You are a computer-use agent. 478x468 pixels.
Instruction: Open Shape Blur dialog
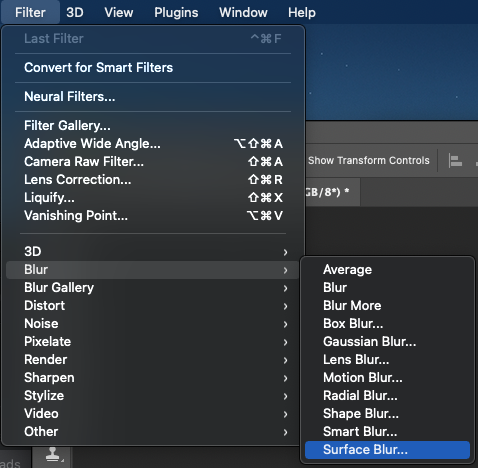[x=387, y=414]
